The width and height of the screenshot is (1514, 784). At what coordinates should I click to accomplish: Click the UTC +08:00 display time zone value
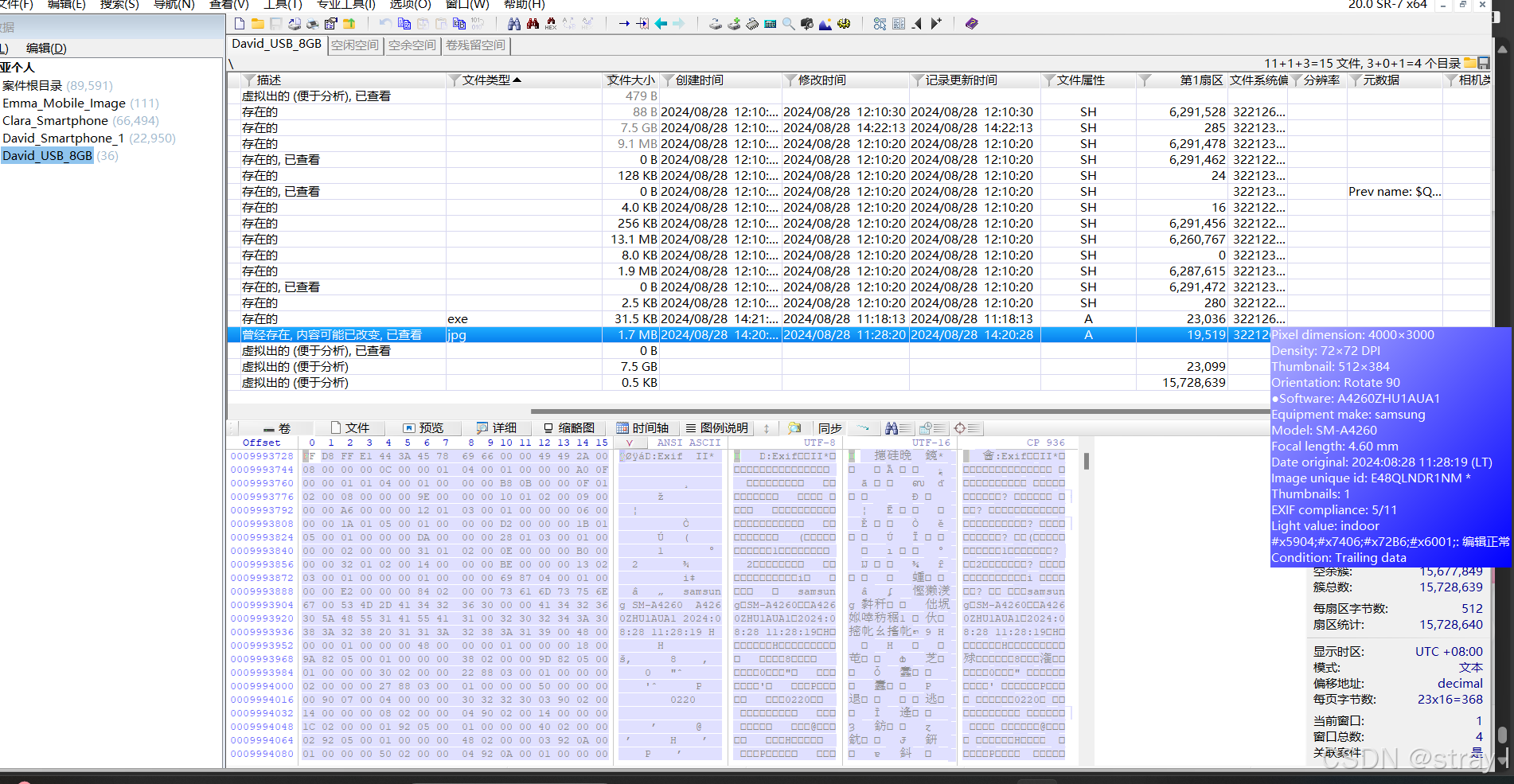pyautogui.click(x=1449, y=652)
